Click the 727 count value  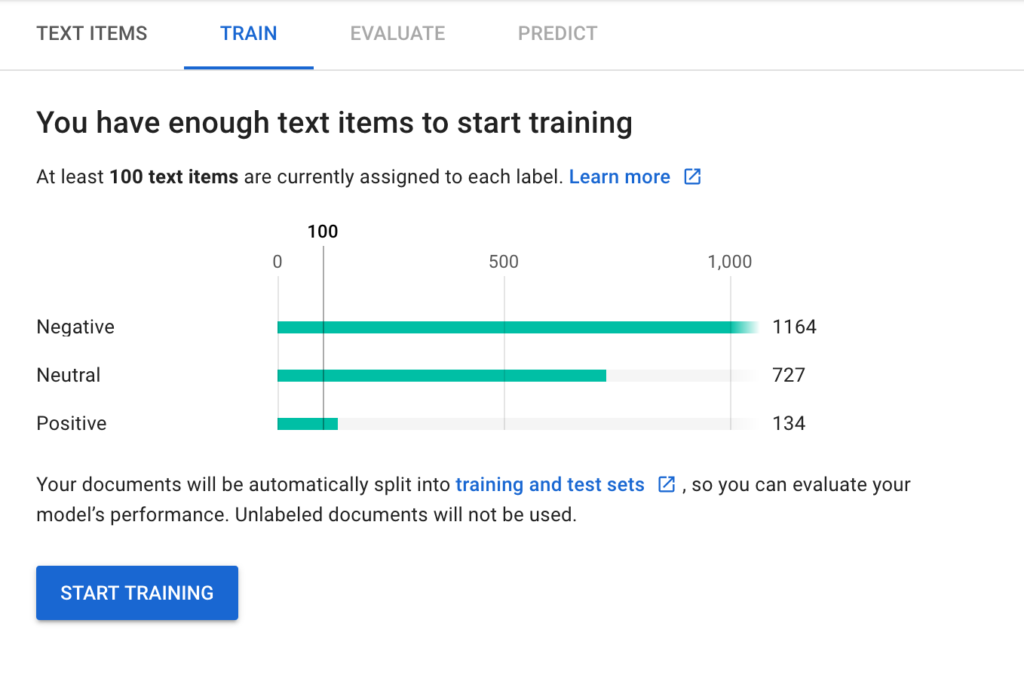click(788, 375)
